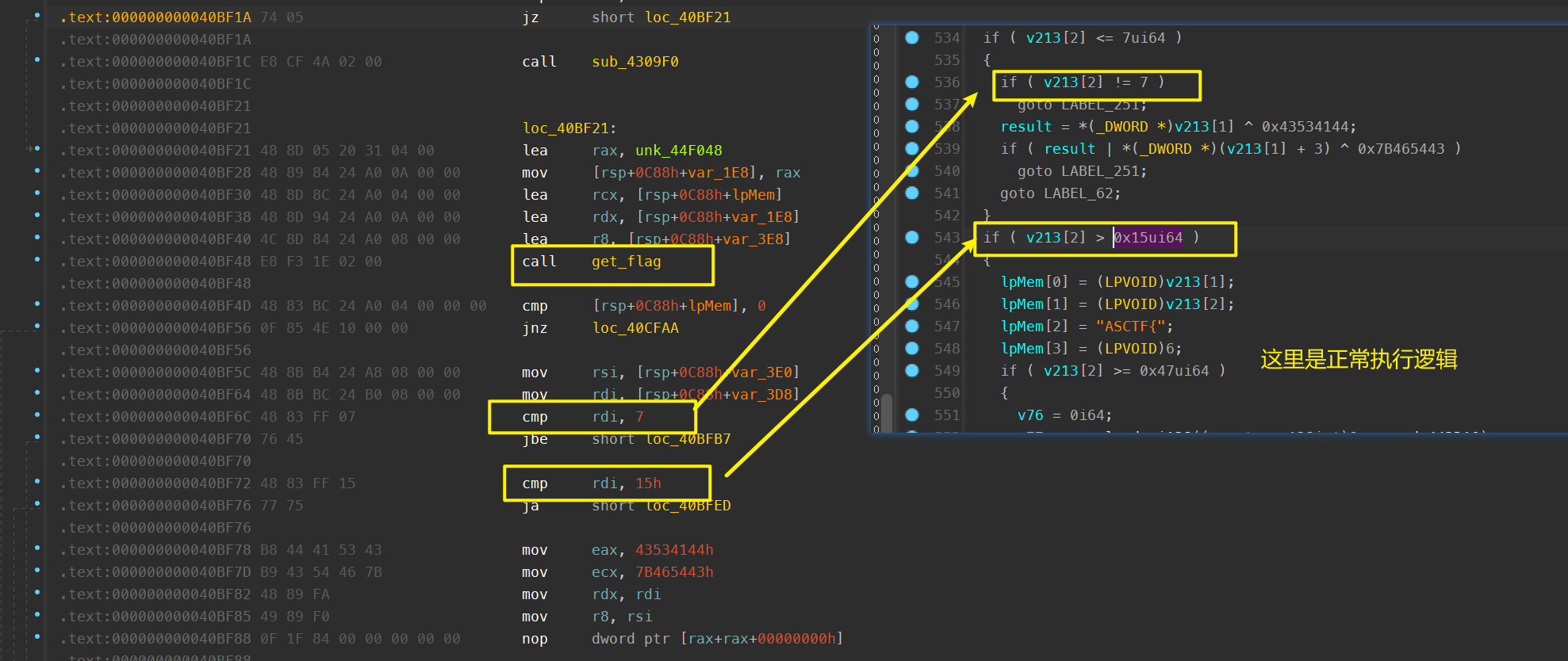Click (LPVOID)6 value on line 548
Image resolution: width=1568 pixels, height=661 pixels.
click(x=1135, y=348)
